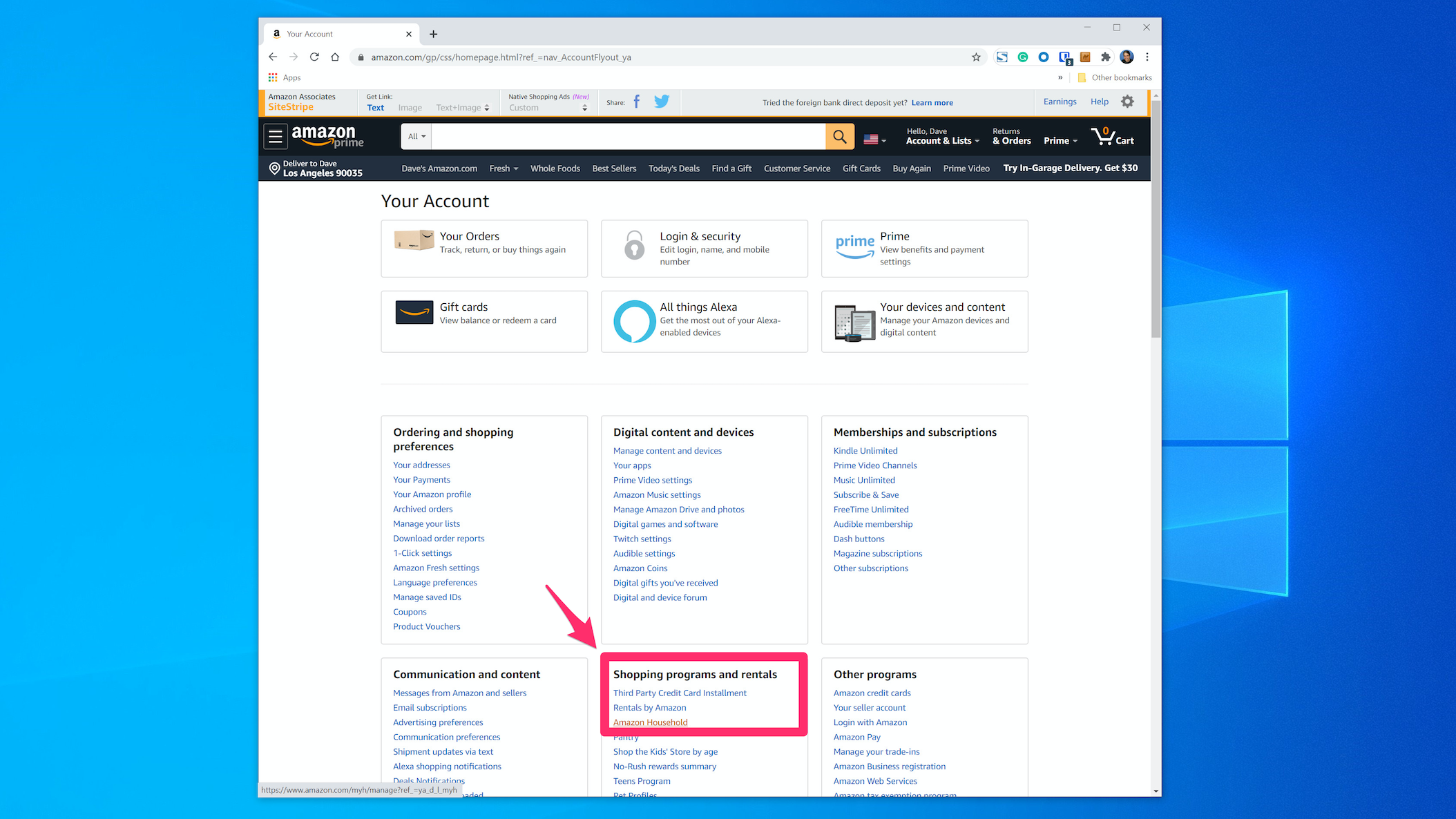Open Kindle Unlimited link
Screen dimensions: 1456x819
click(x=865, y=451)
